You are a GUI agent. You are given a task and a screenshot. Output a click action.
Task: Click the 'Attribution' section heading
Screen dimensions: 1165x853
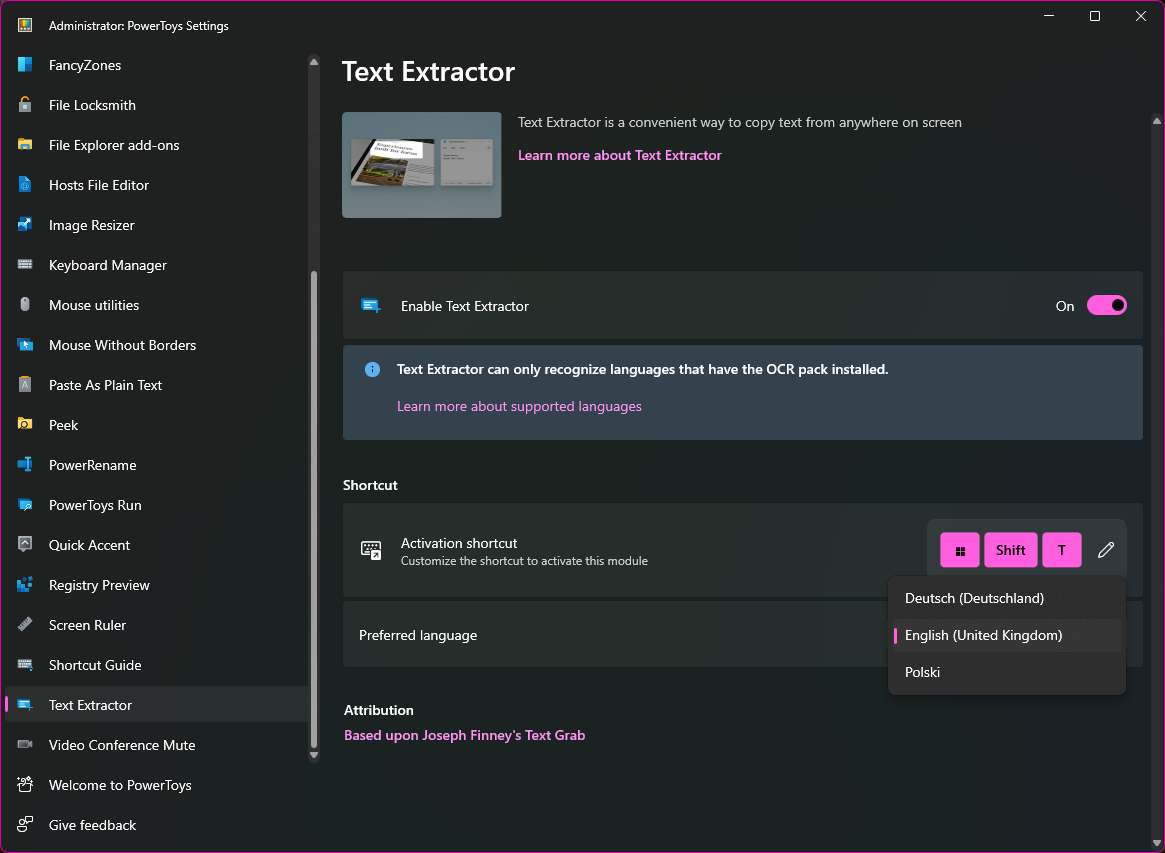(x=378, y=710)
